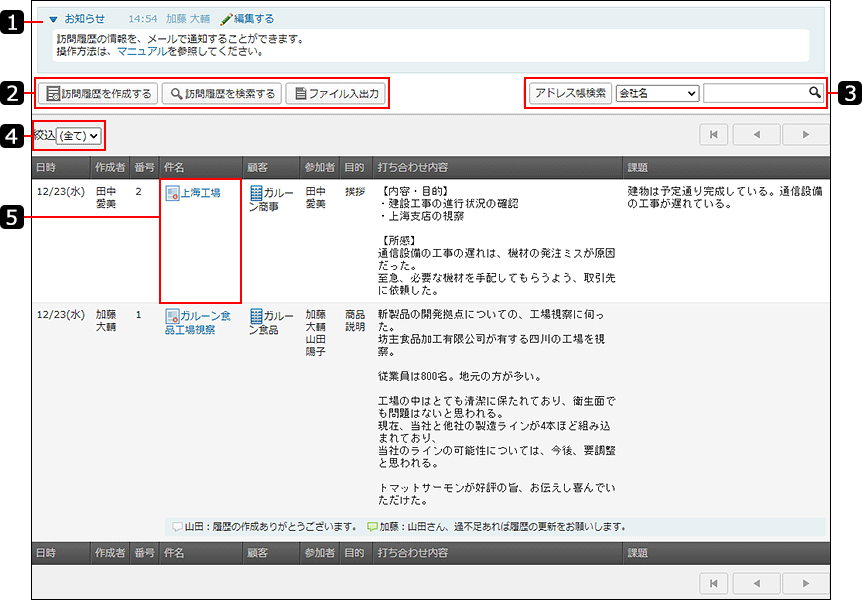862x600 pixels.
Task: Focus the address book search text box
Action: point(754,93)
